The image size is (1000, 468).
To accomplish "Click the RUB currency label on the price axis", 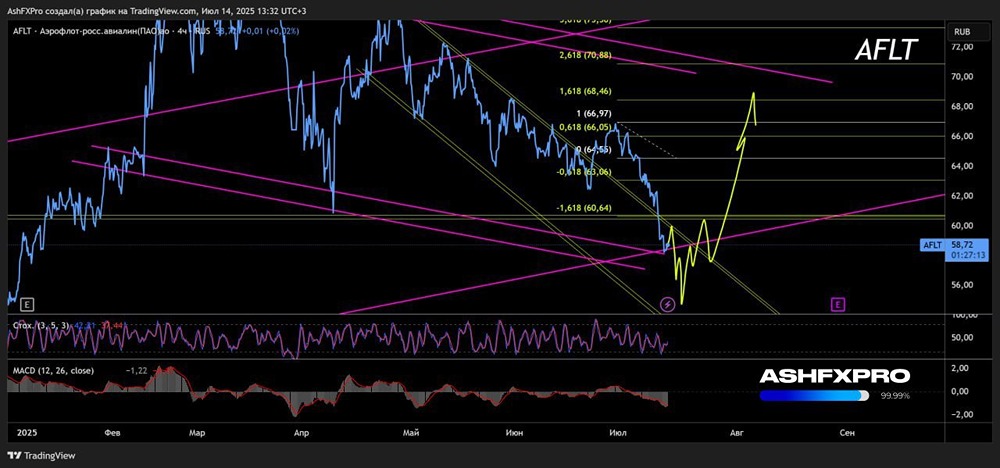I will (962, 31).
